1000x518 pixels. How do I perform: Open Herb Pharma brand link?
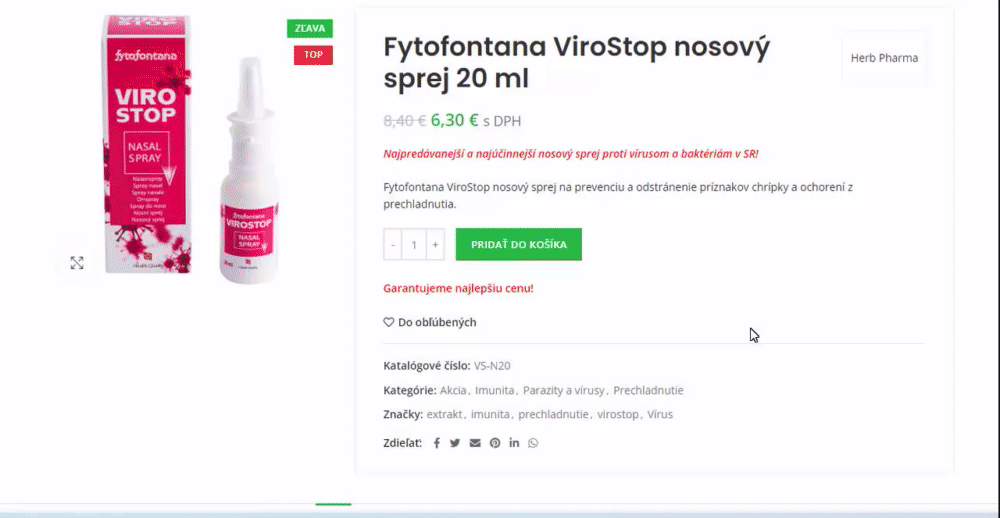tap(884, 58)
